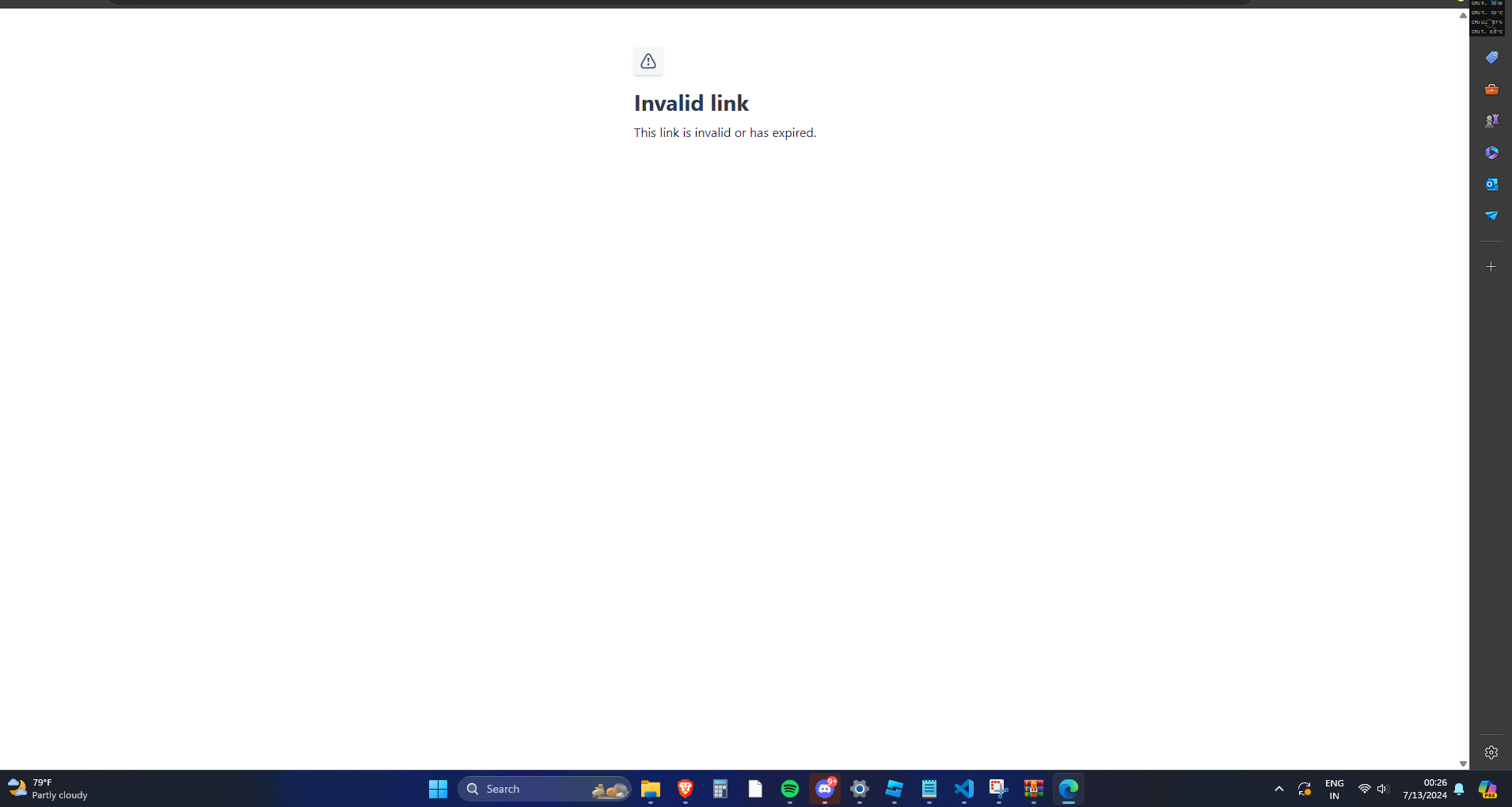Open the Settings gear app on taskbar
The width and height of the screenshot is (1512, 807).
860,789
